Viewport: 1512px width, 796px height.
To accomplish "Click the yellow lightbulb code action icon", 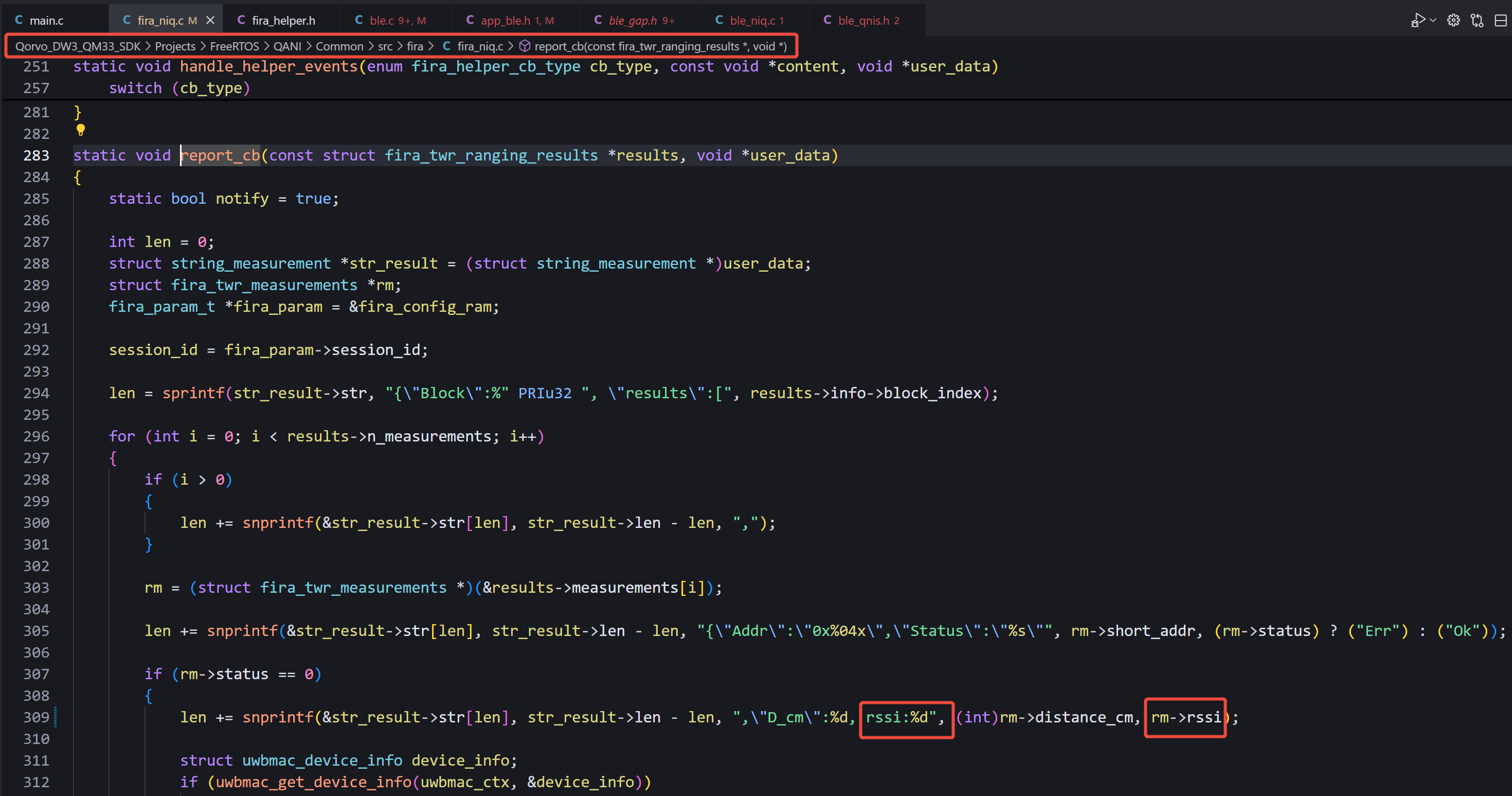I will coord(80,130).
